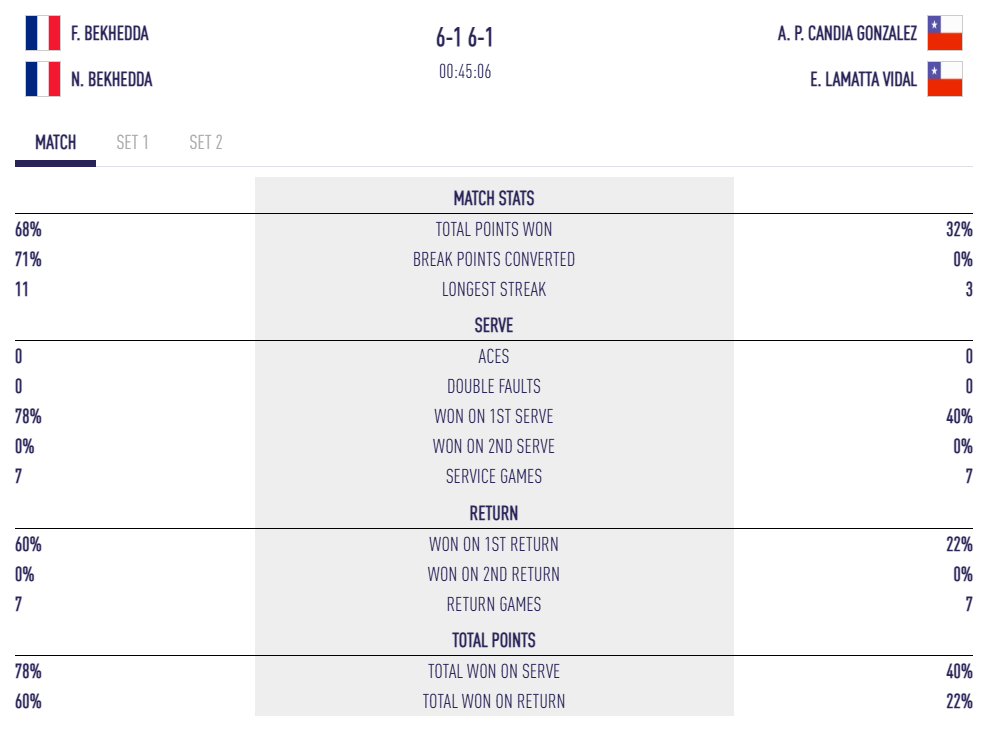This screenshot has width=987, height=732.
Task: Click player name N. BEKHEDDA
Action: click(112, 79)
